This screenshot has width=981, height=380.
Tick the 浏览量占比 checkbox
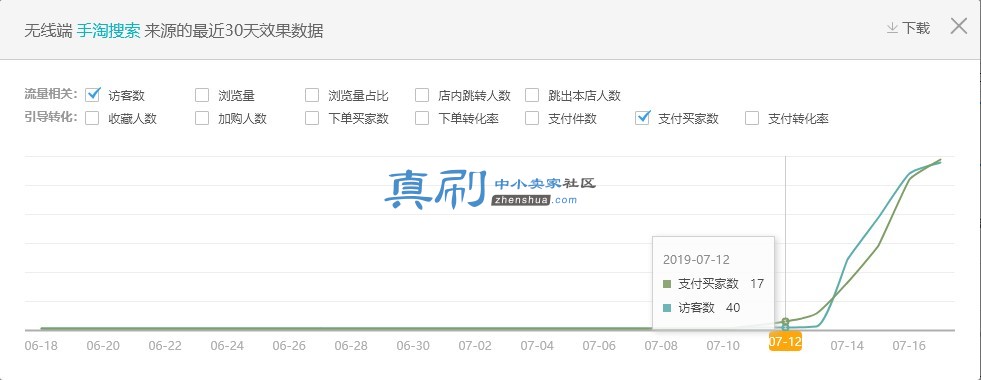point(312,96)
